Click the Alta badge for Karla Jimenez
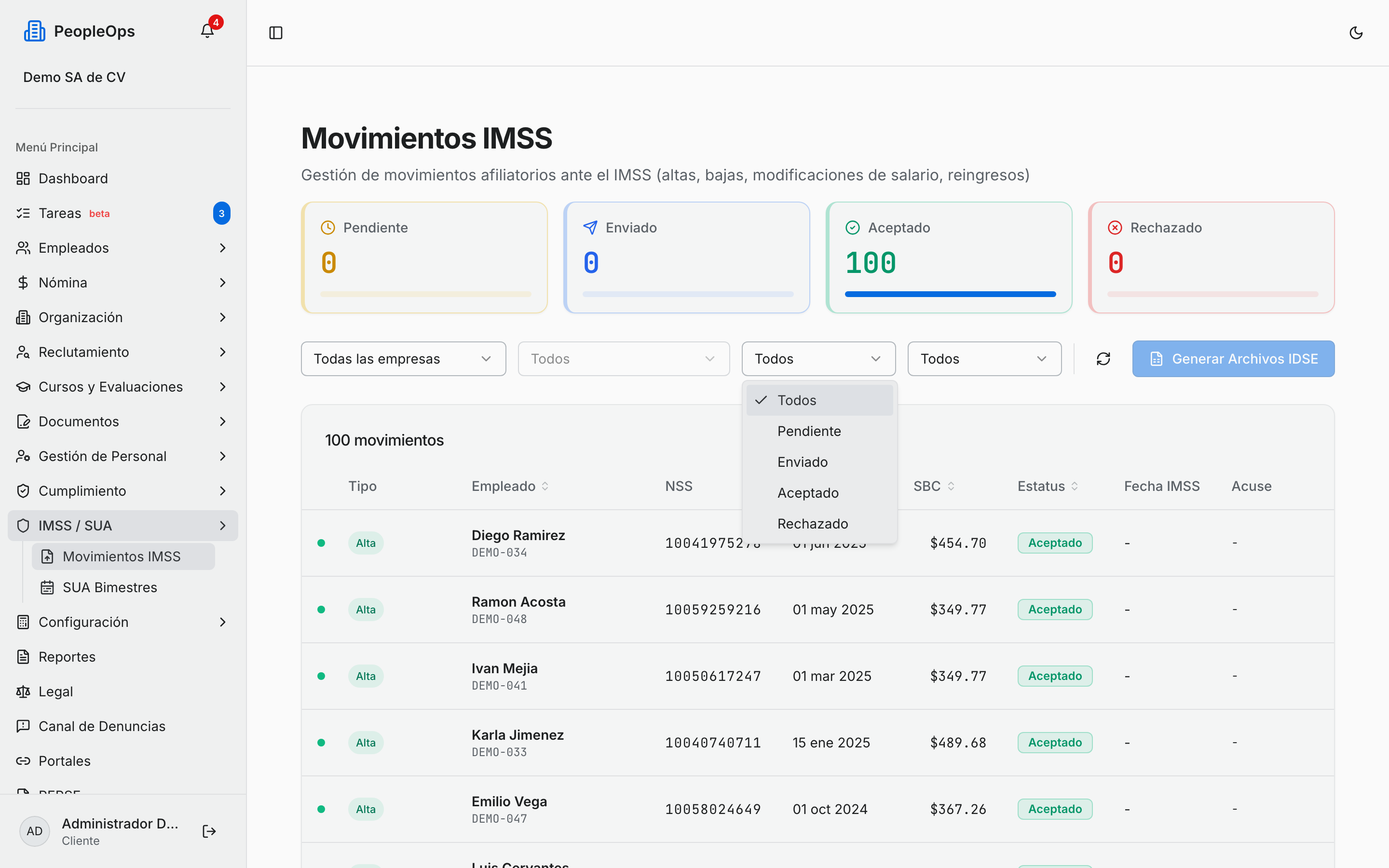The width and height of the screenshot is (1389, 868). pyautogui.click(x=366, y=743)
